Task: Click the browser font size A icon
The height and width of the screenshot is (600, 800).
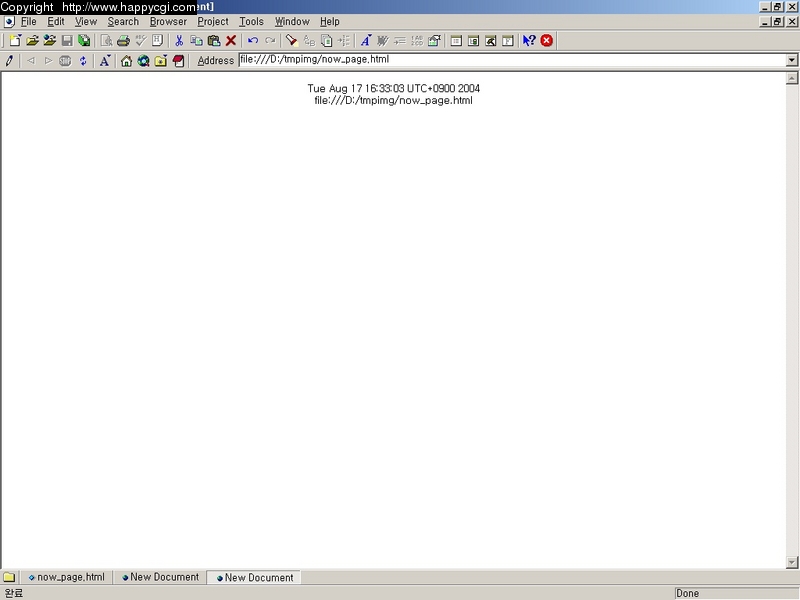Action: click(x=105, y=61)
